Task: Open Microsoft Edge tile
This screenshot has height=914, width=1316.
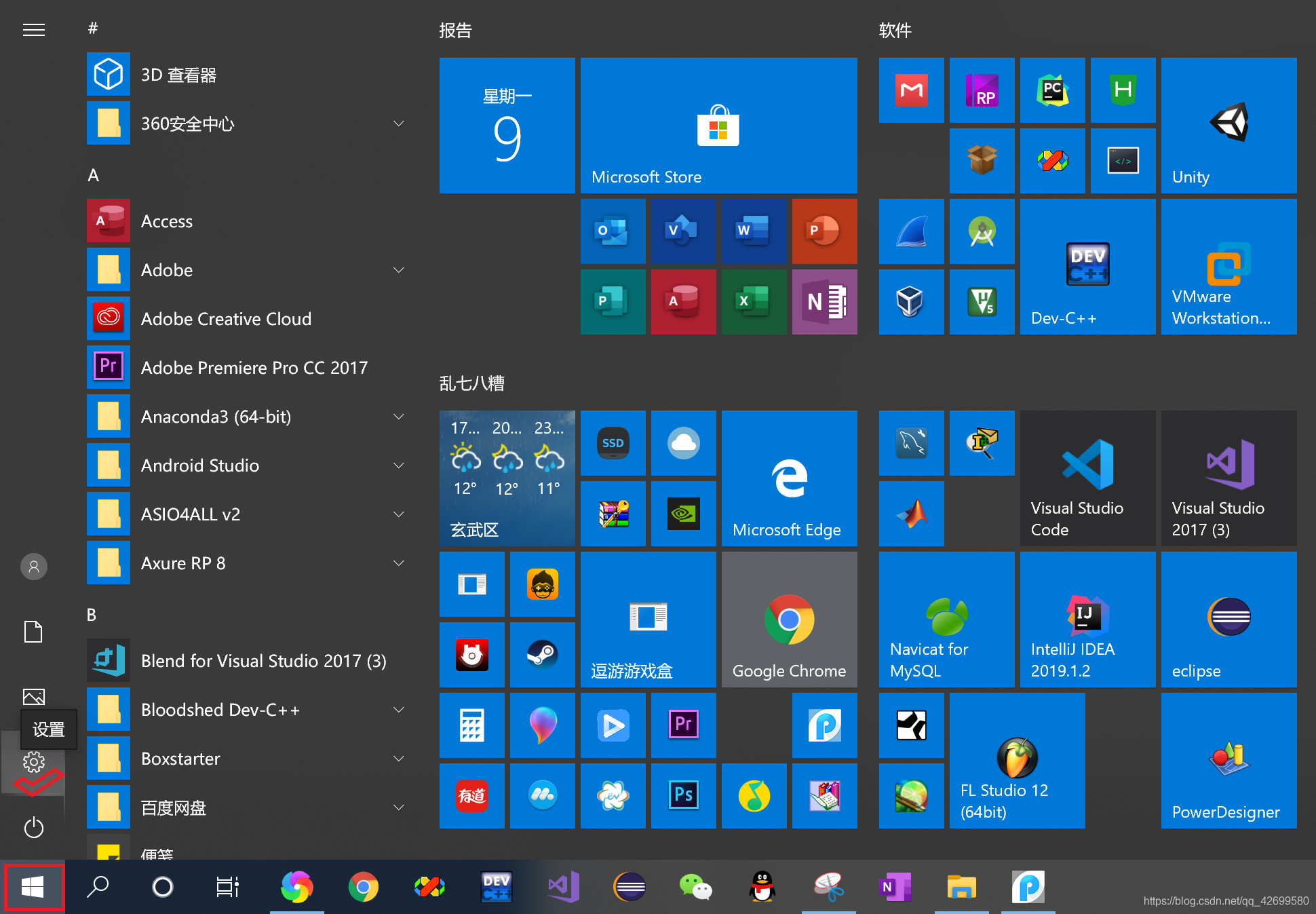Action: click(x=789, y=478)
